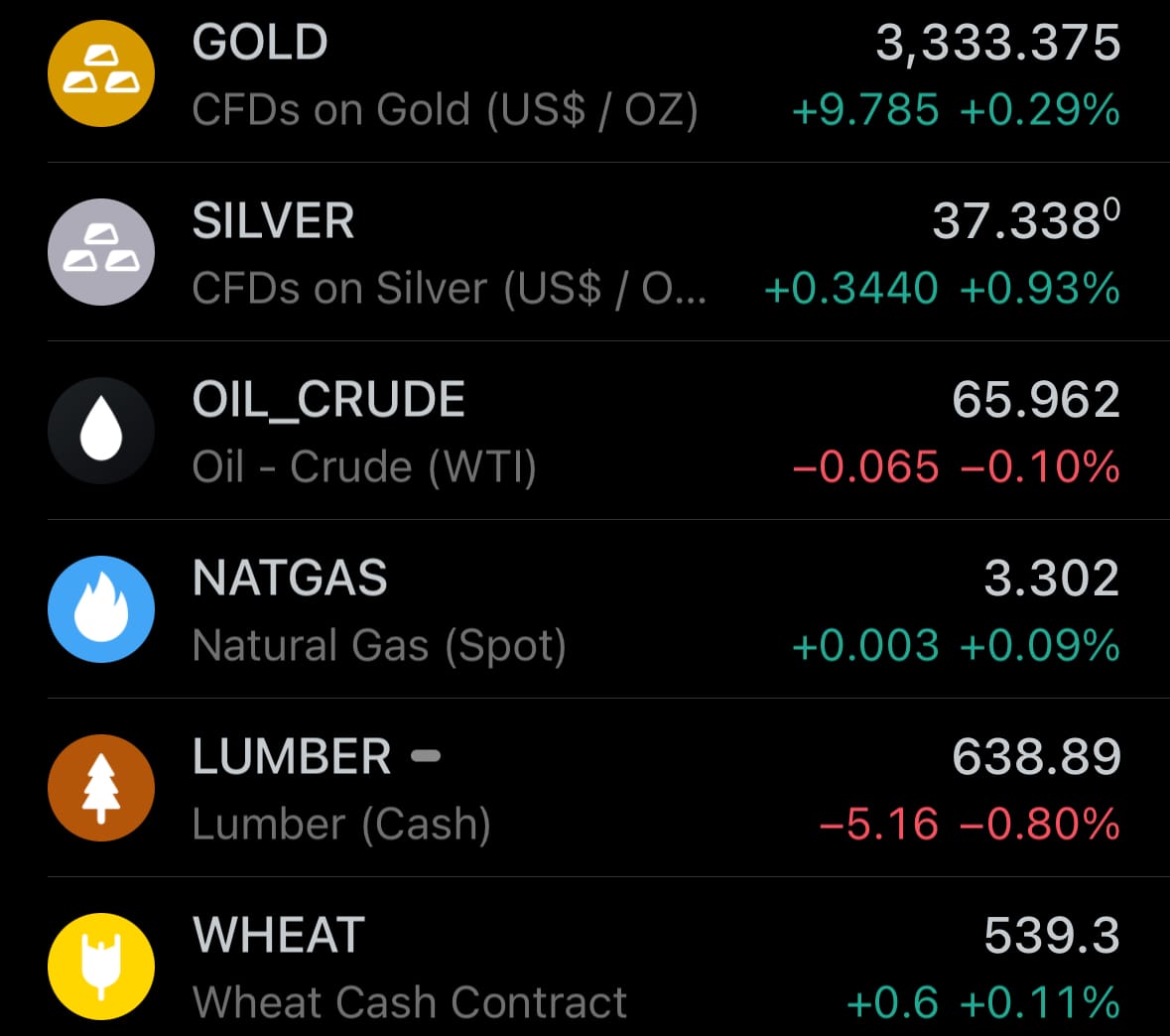
Task: Tap wheat price 539.3
Action: 1052,935
